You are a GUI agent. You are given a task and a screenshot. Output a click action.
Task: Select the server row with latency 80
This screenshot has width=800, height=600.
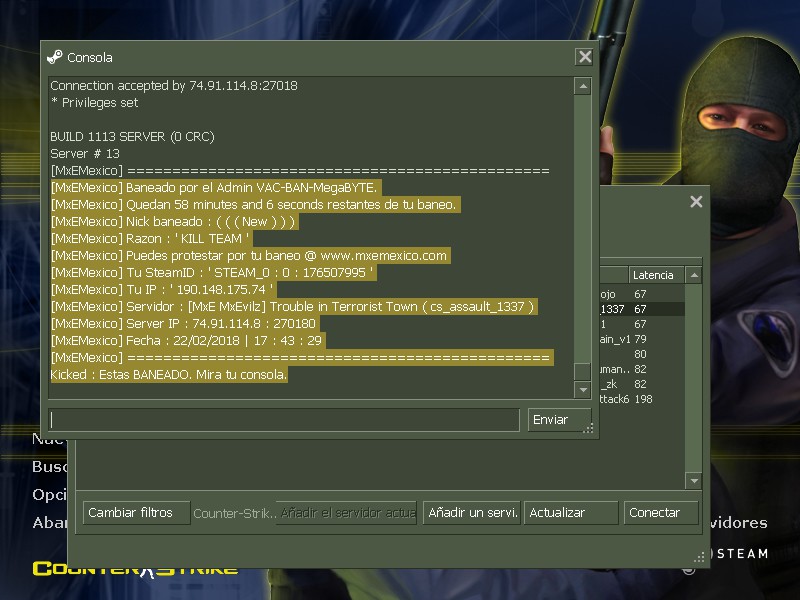[642, 354]
